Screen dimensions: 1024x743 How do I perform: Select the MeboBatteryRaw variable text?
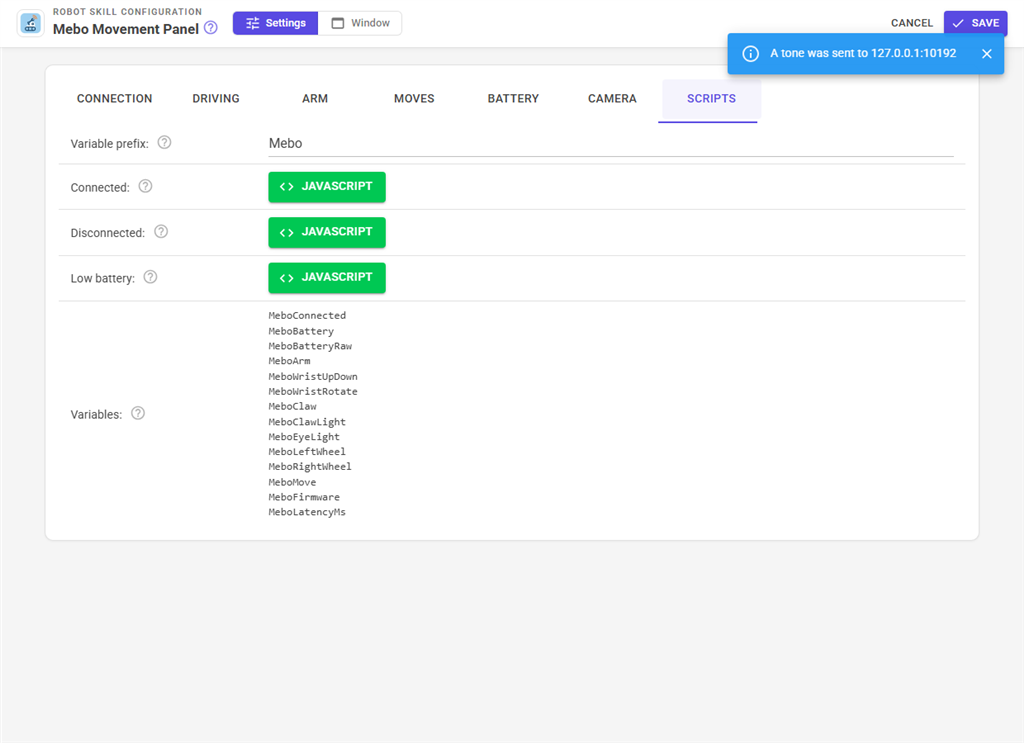click(x=310, y=346)
